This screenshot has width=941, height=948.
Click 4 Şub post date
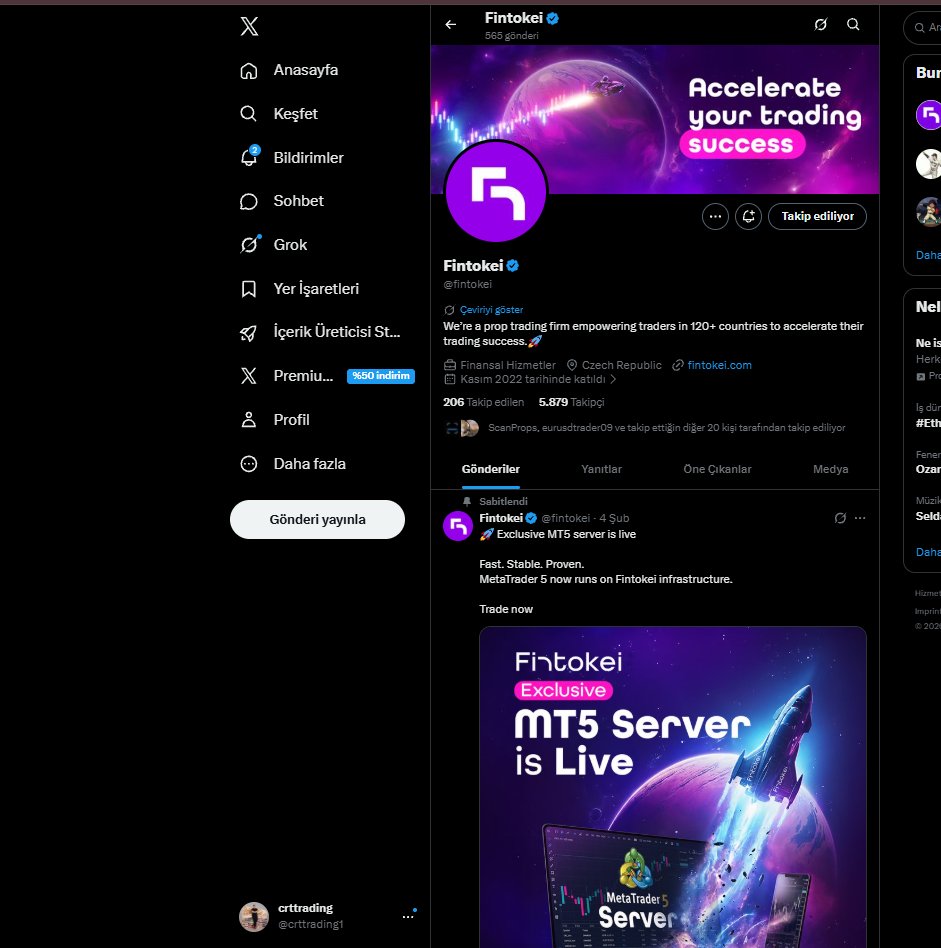[x=614, y=518]
